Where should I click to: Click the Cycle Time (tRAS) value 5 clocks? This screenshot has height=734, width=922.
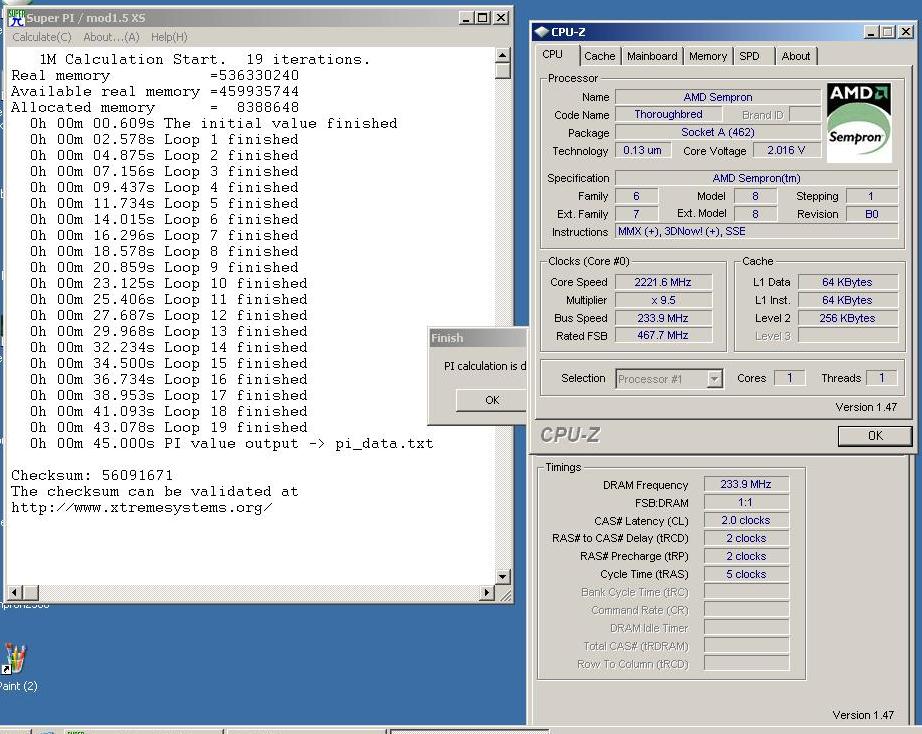coord(746,574)
